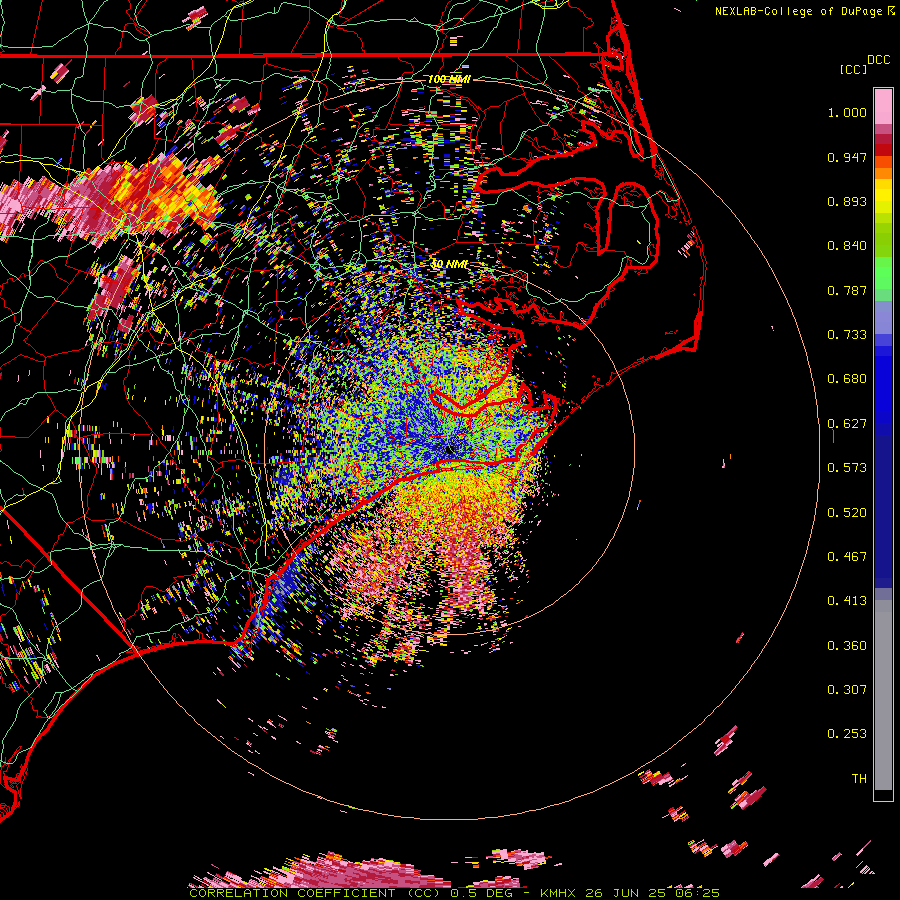
Task: Click the 0.520 scale value
Action: tap(847, 513)
